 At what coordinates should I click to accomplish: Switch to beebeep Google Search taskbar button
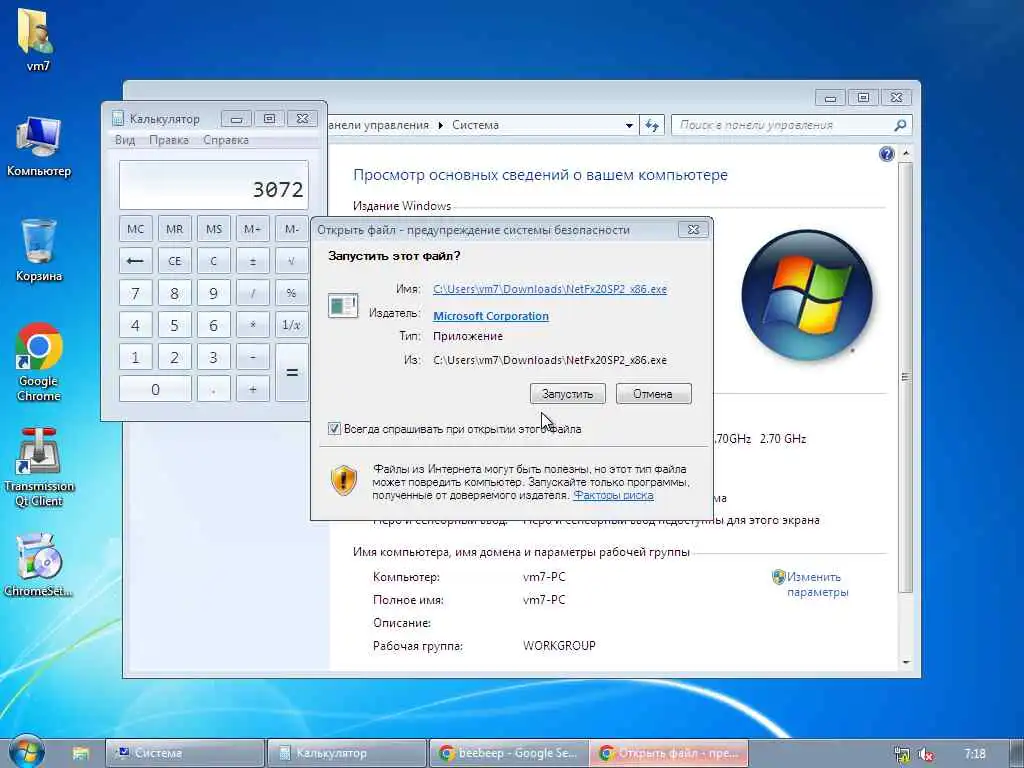509,753
